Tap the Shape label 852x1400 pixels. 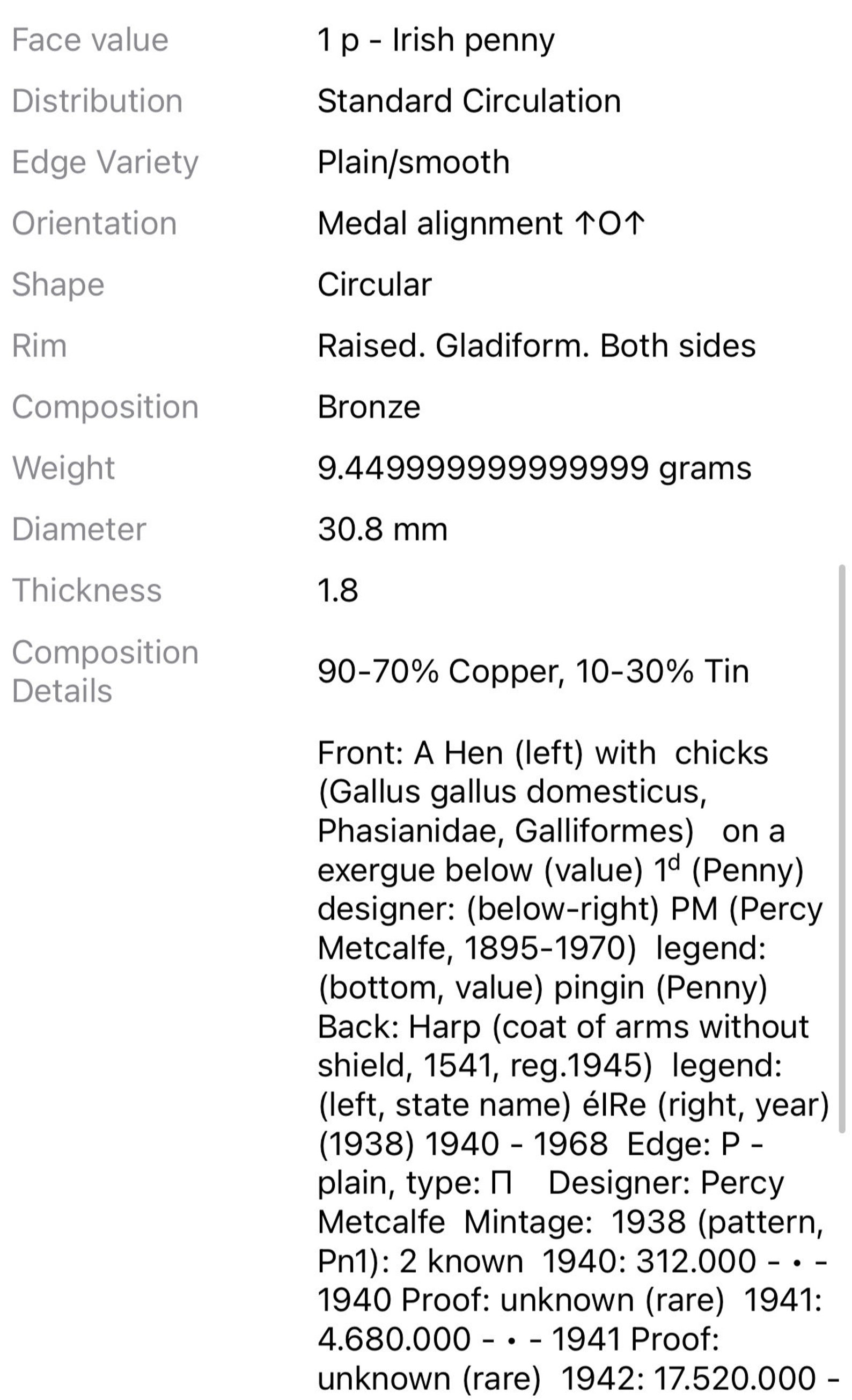pos(58,285)
